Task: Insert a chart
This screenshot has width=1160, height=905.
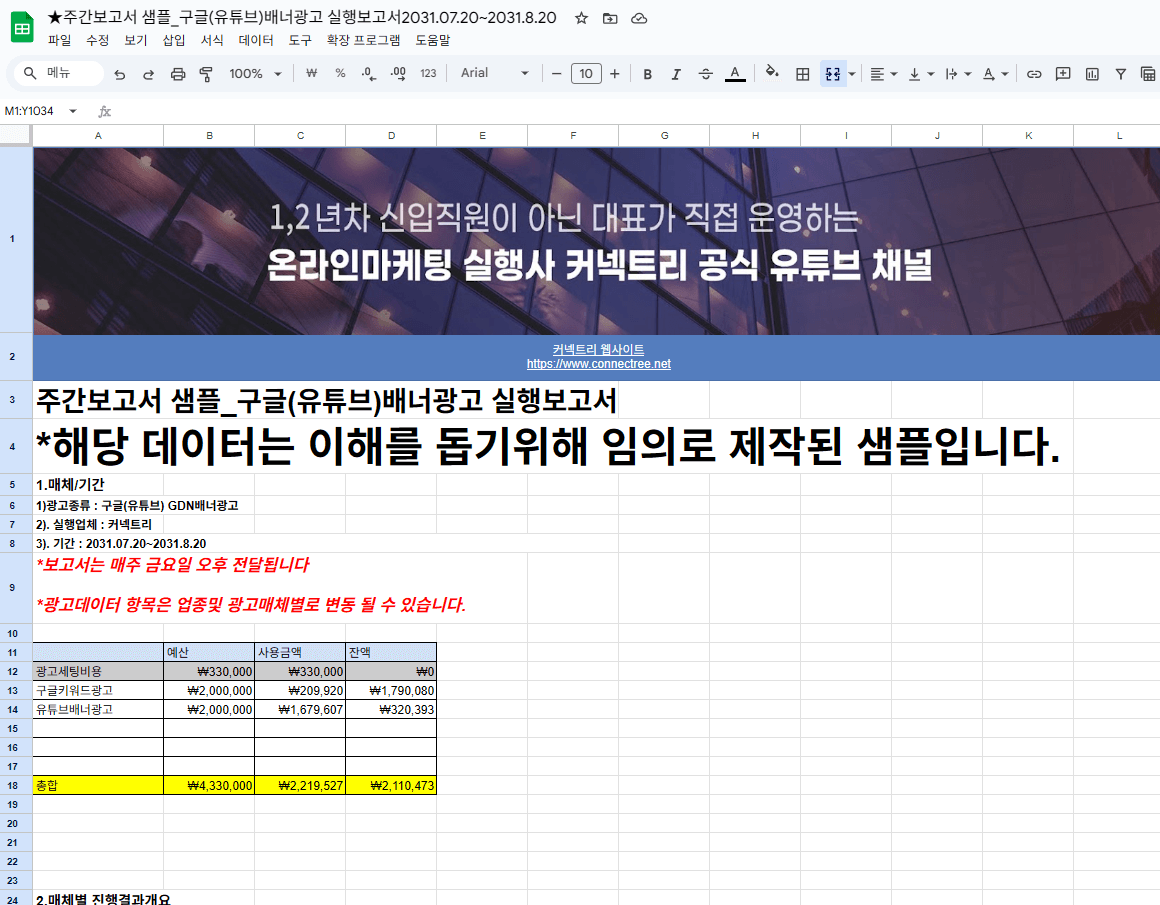Action: tap(1091, 73)
